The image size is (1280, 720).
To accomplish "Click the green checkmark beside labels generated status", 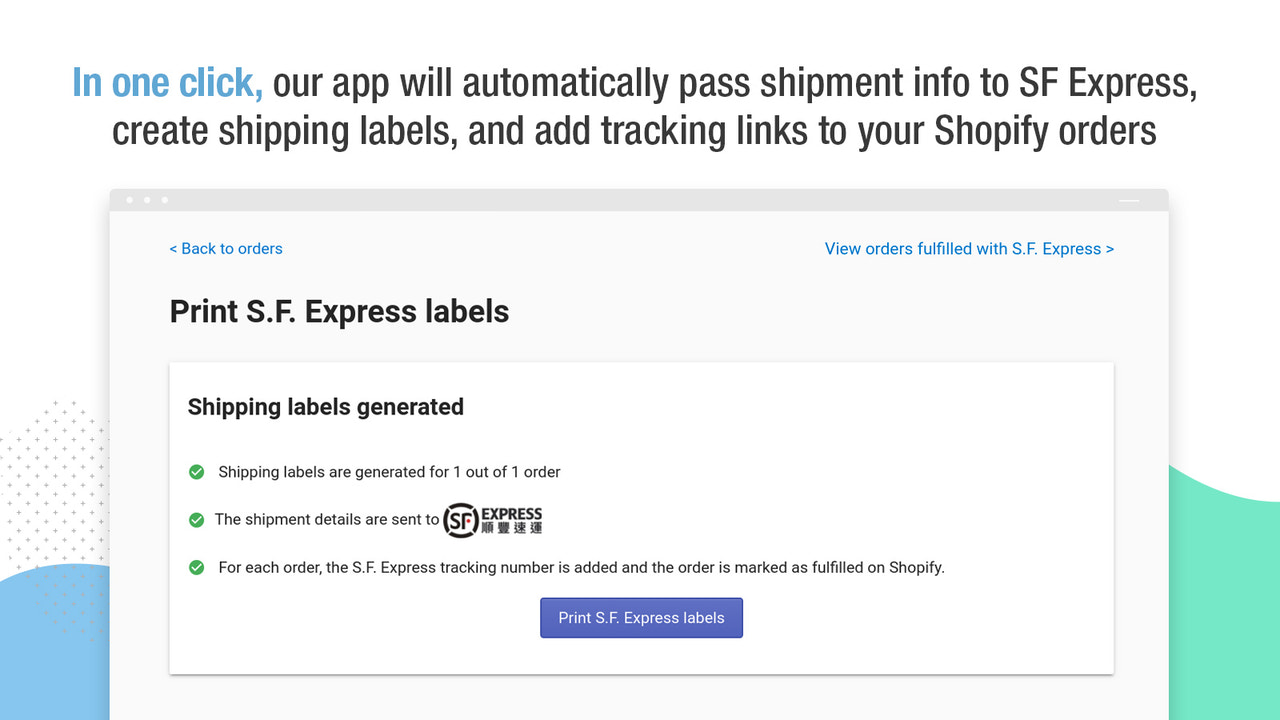I will tap(196, 471).
